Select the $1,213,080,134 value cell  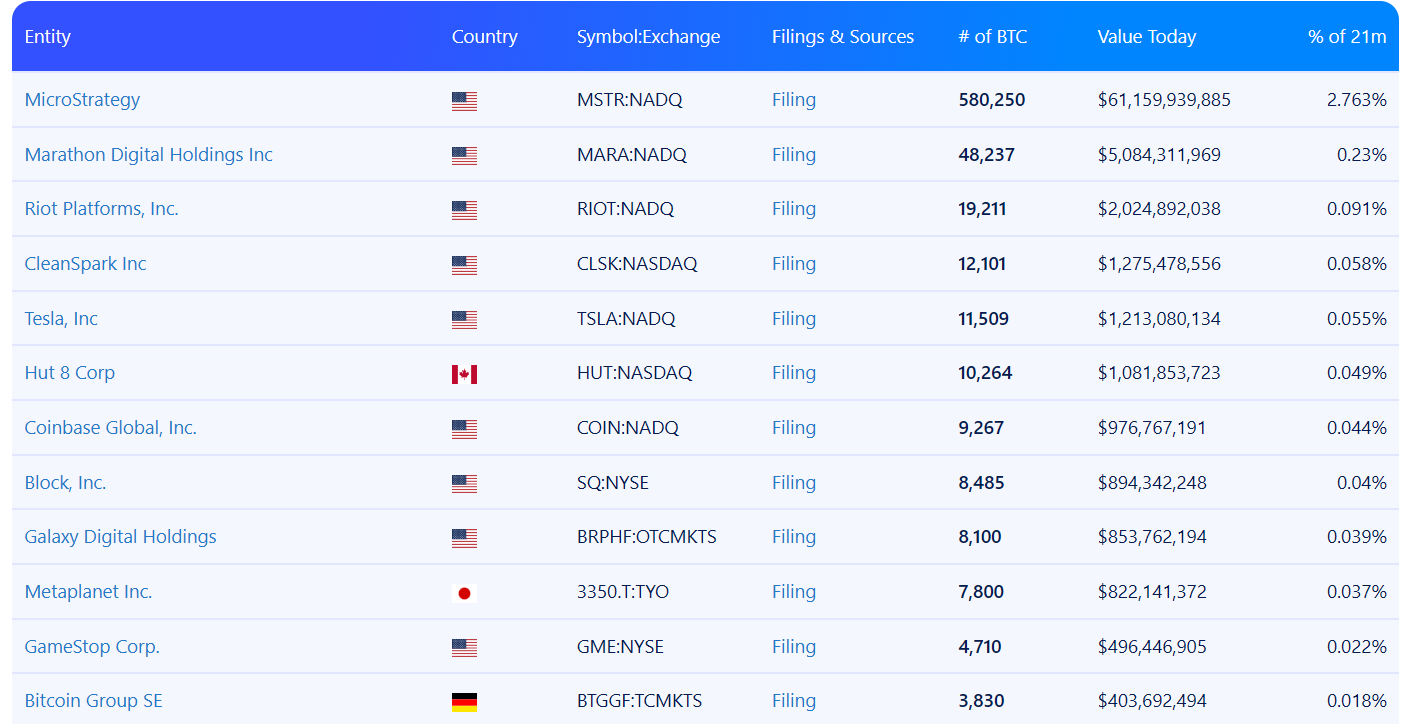click(x=1159, y=319)
